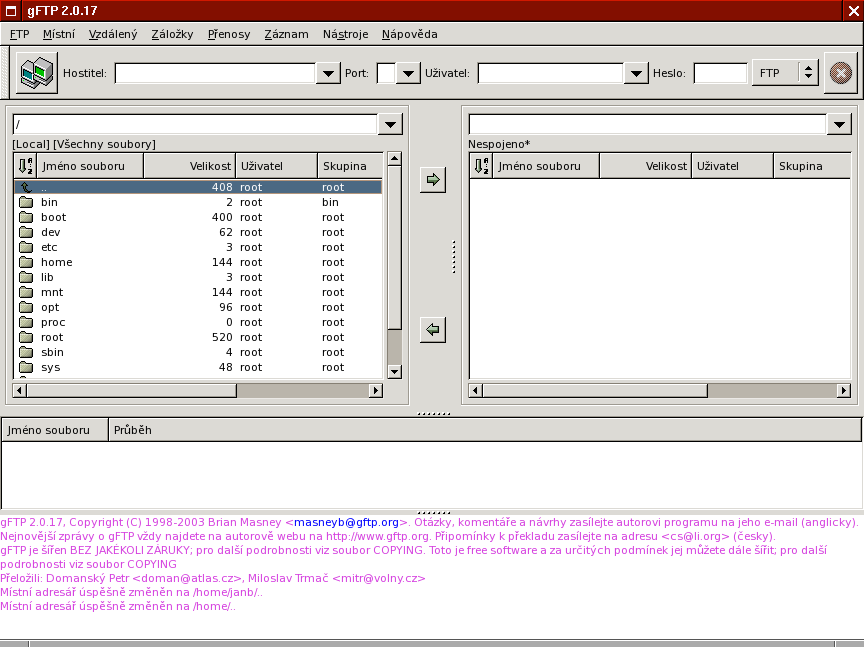The image size is (864, 647).
Task: Click the 'bin' group value in bin row
Action: click(331, 202)
